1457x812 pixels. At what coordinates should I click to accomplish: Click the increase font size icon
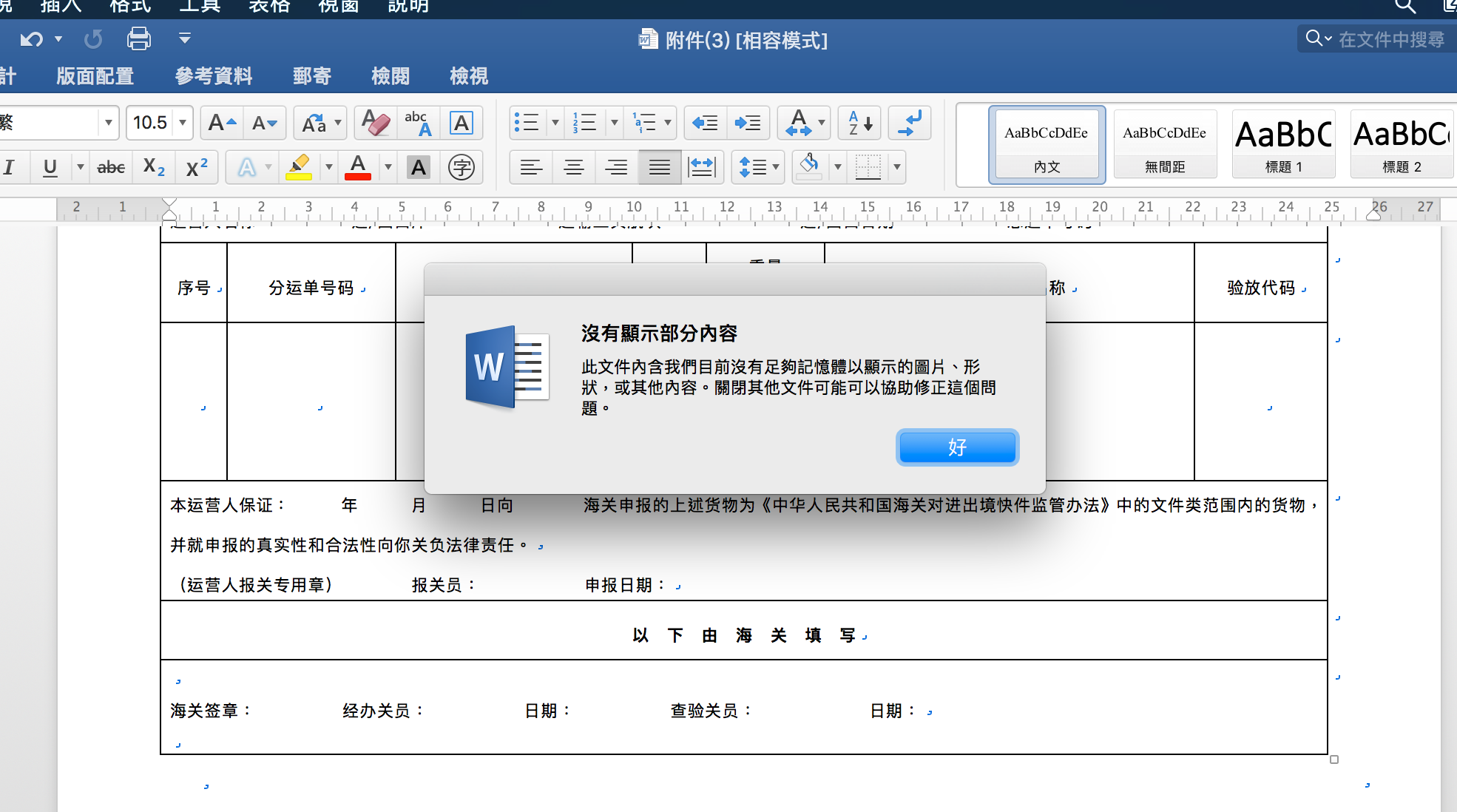click(x=222, y=123)
